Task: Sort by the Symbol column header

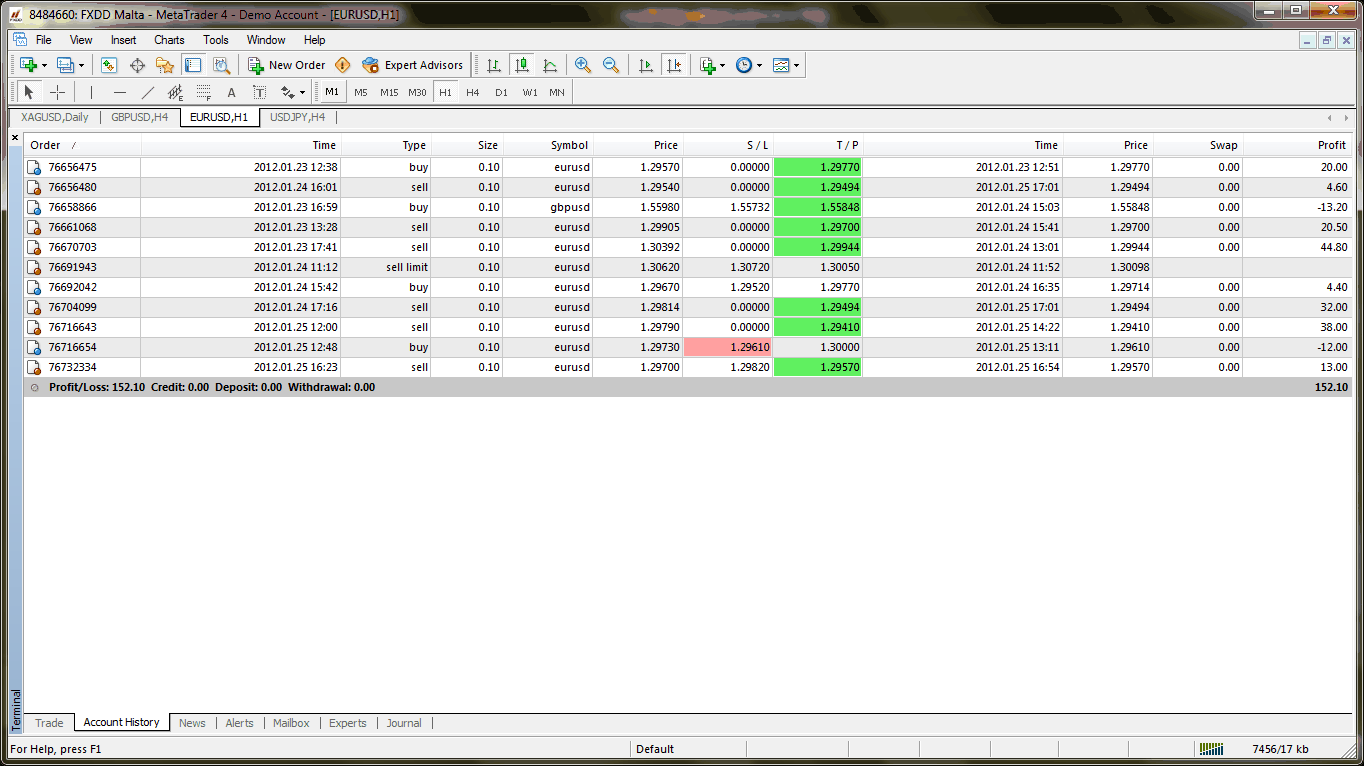Action: [x=548, y=145]
